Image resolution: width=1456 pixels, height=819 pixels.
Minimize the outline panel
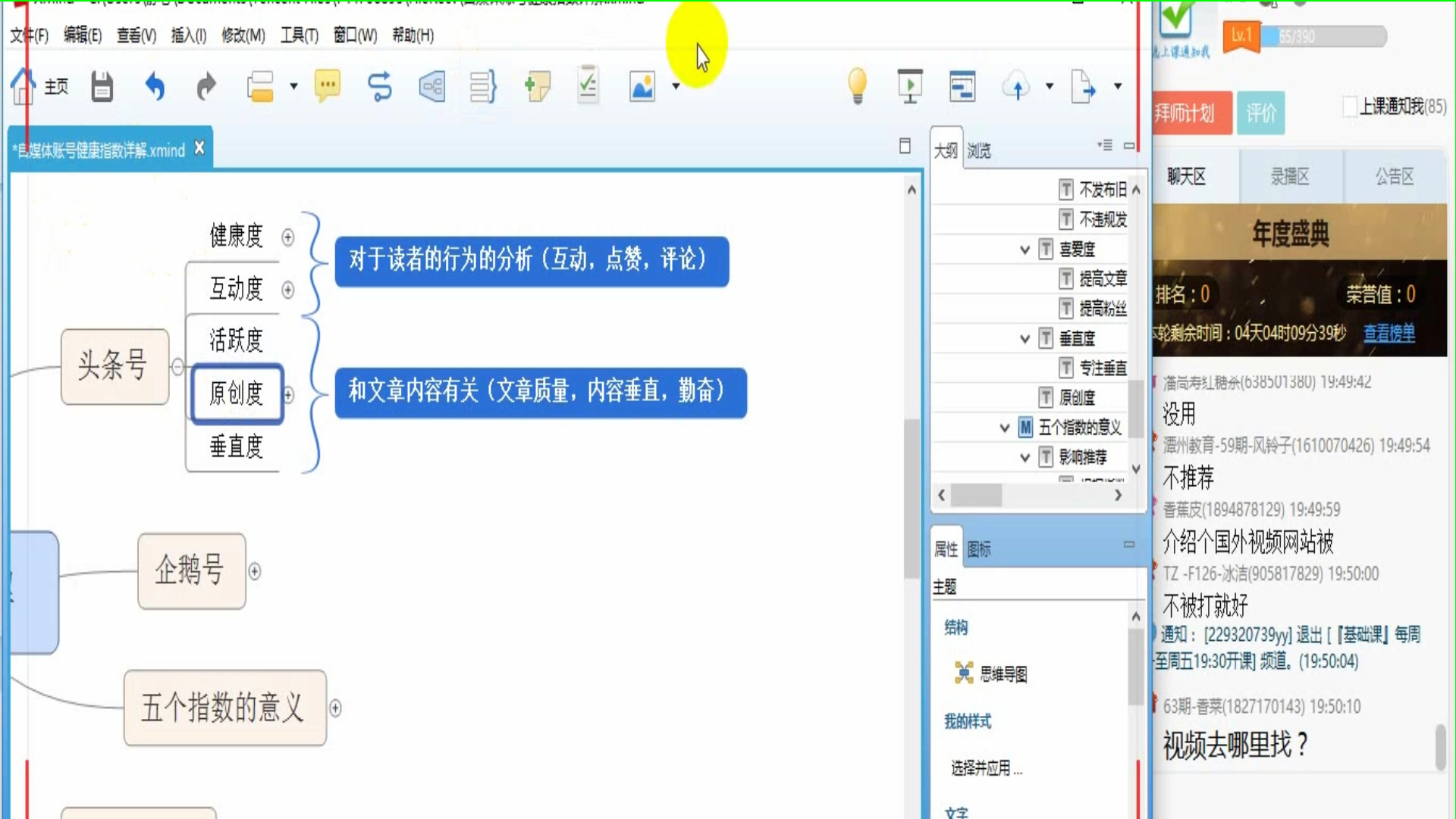(x=1129, y=145)
